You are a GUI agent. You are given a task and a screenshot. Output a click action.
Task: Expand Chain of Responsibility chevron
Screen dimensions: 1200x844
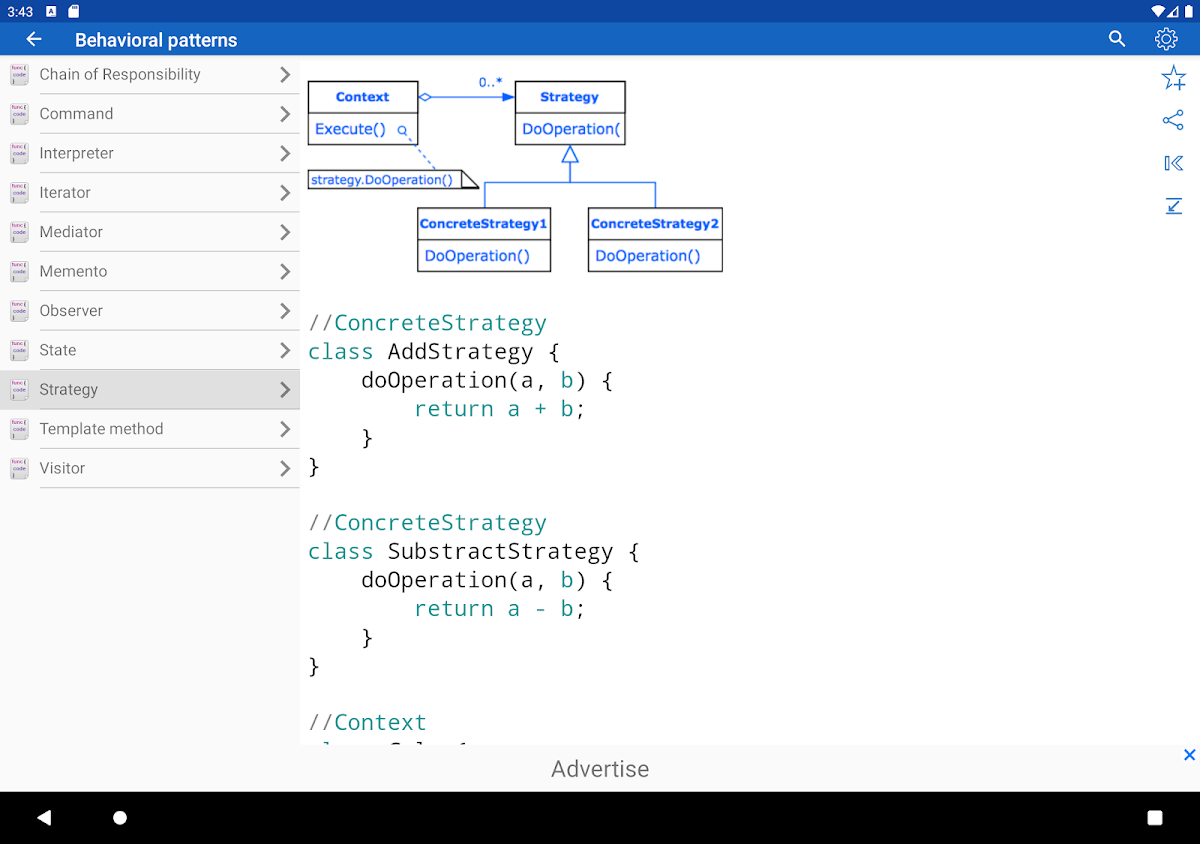285,75
